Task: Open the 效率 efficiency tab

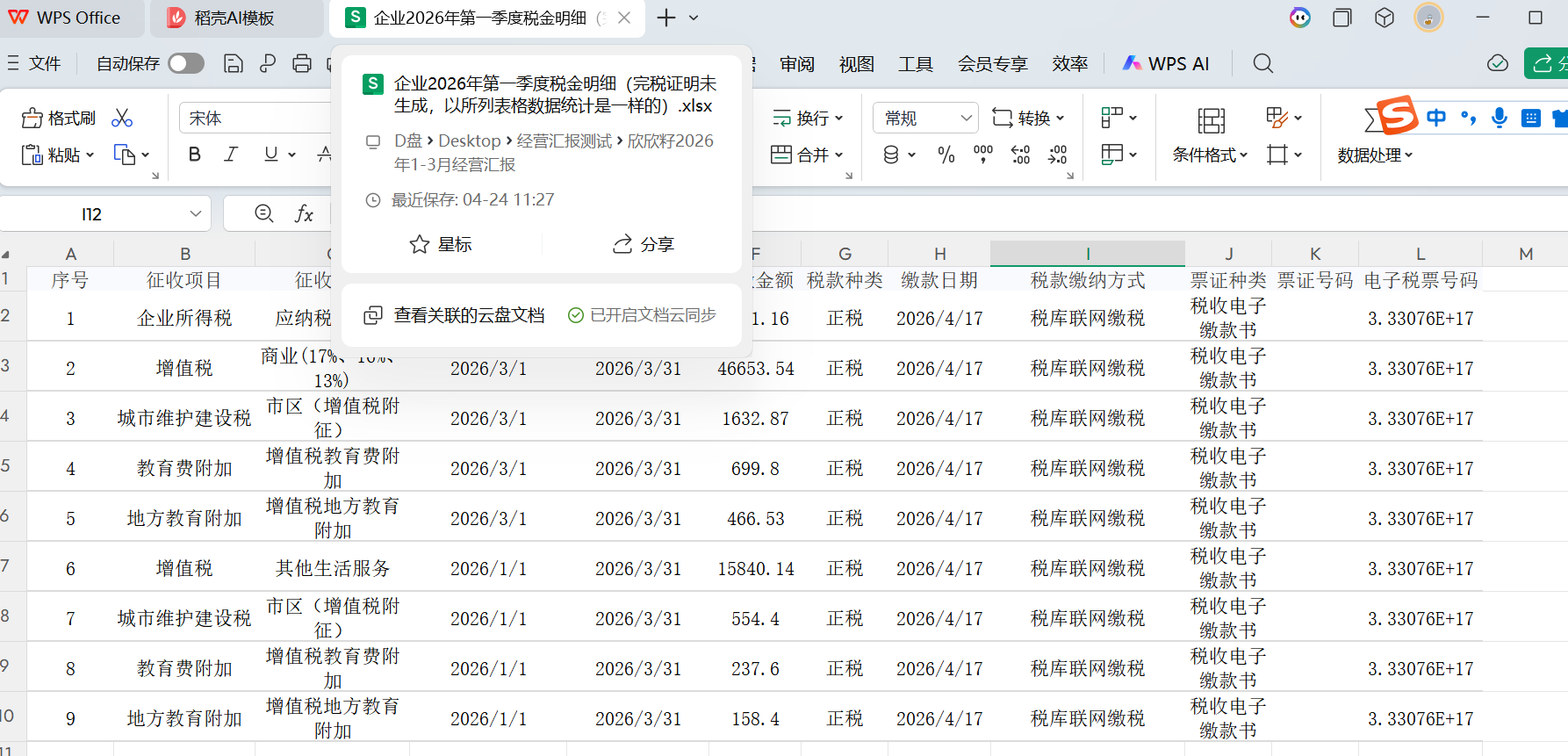Action: click(1070, 63)
